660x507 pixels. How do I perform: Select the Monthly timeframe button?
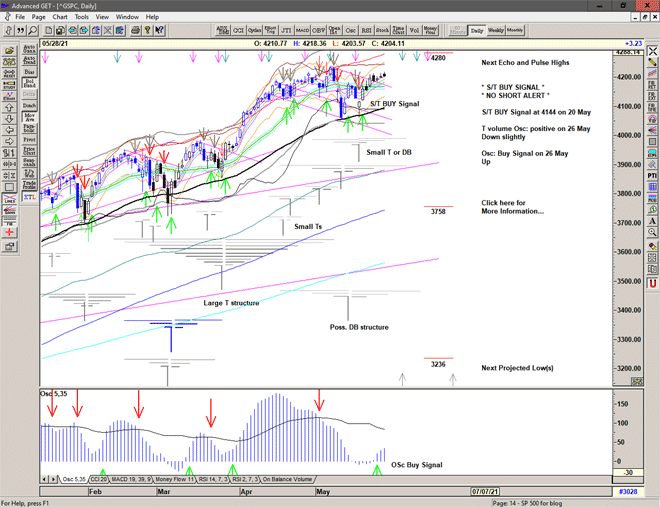515,31
